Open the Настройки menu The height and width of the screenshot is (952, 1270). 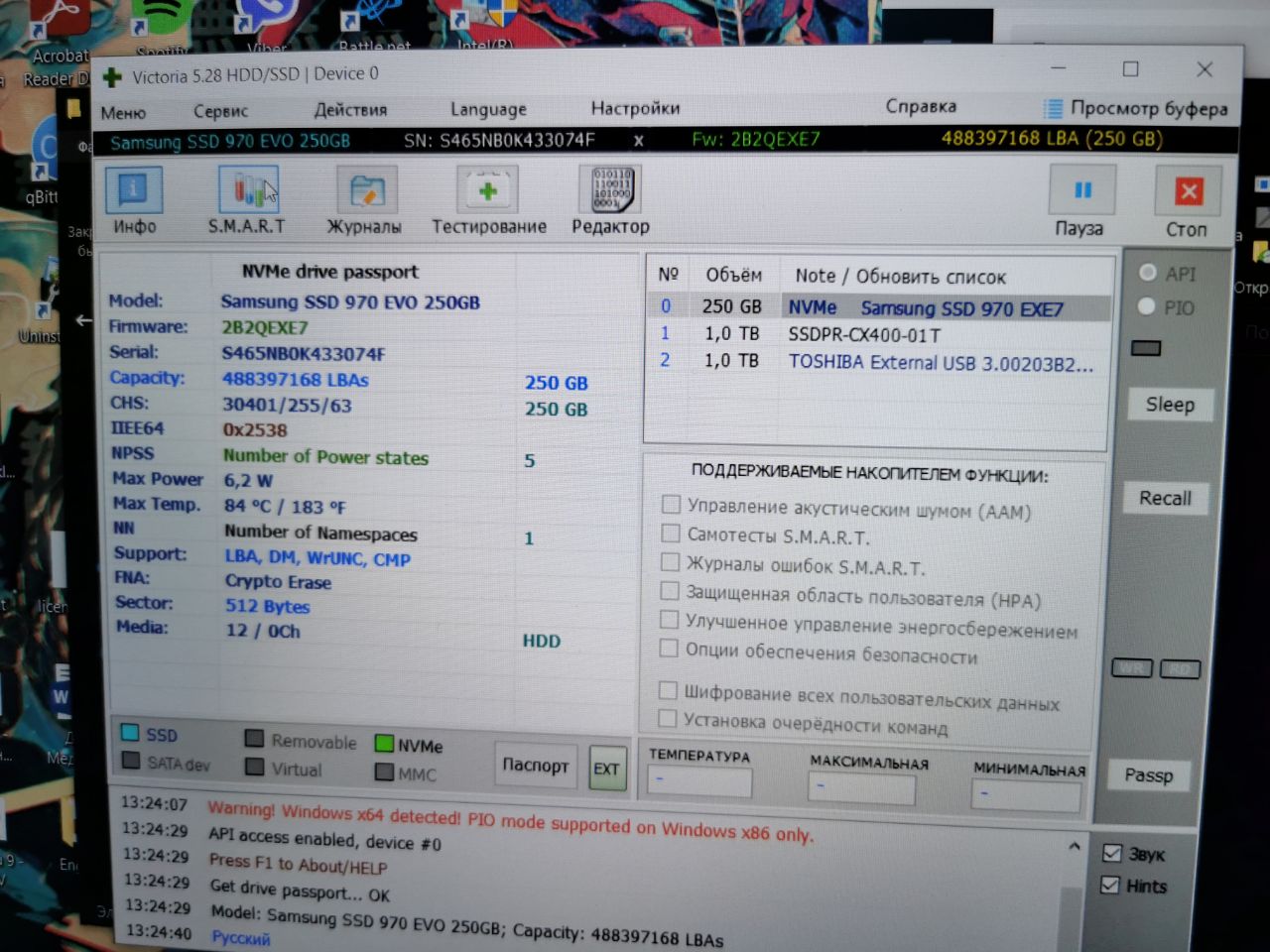pyautogui.click(x=635, y=108)
